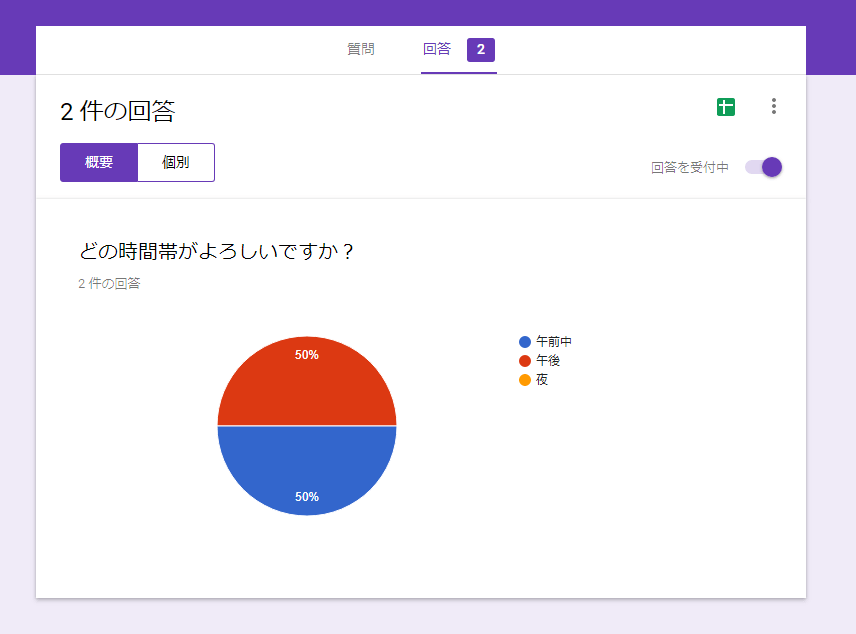856x634 pixels.
Task: Click the 回答を受付中 label text
Action: coord(690,168)
